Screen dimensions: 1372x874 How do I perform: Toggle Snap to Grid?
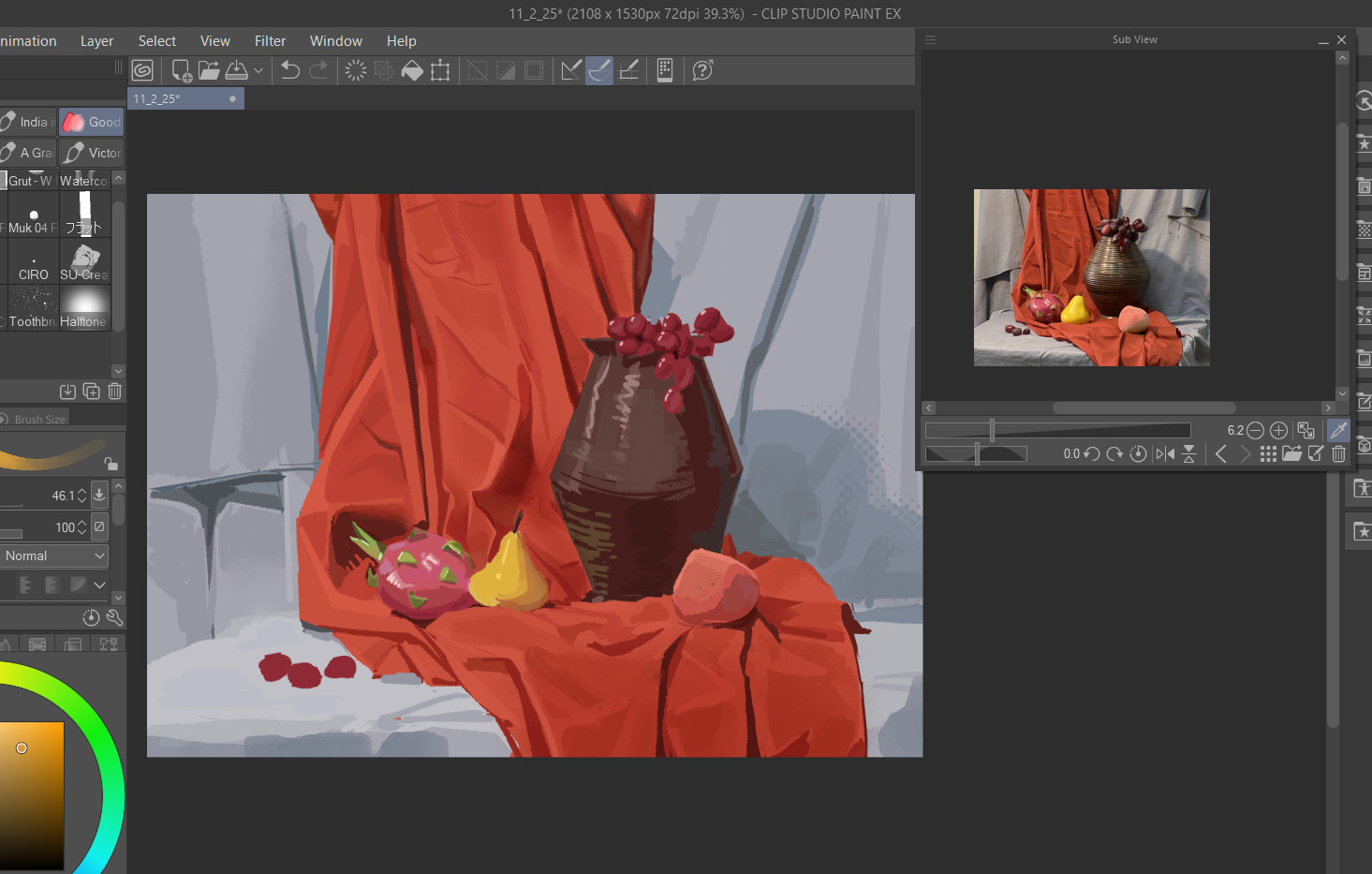(629, 70)
